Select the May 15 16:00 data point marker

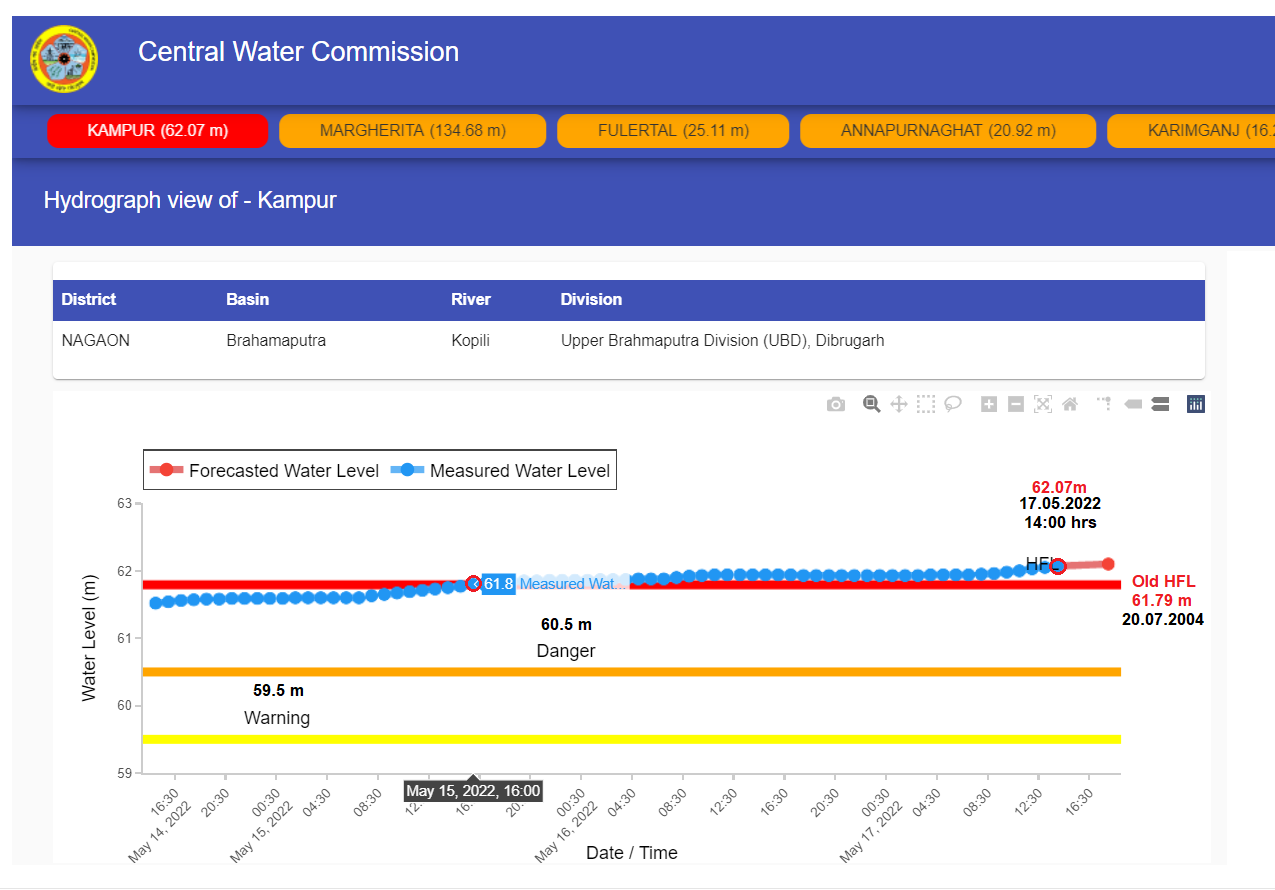pos(473,582)
